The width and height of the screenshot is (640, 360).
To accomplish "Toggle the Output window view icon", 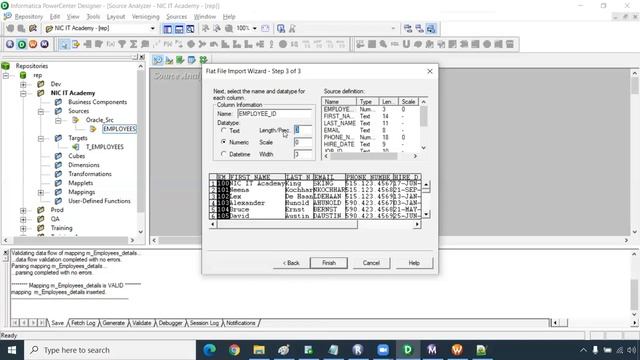I will point(179,29).
